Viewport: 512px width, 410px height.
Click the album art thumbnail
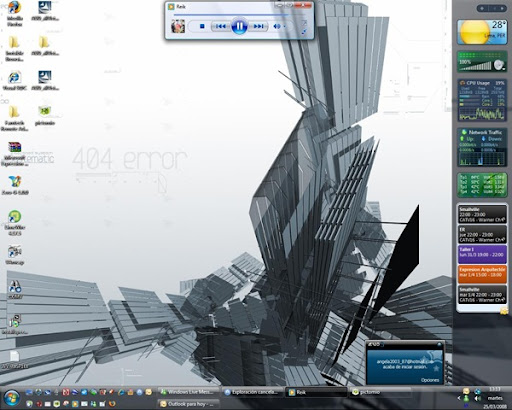(178, 26)
